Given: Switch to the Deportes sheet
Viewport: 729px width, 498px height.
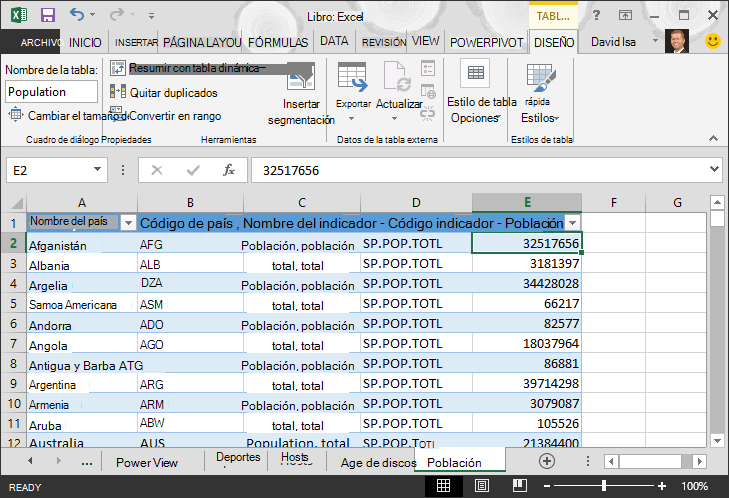Looking at the screenshot, I should point(238,458).
